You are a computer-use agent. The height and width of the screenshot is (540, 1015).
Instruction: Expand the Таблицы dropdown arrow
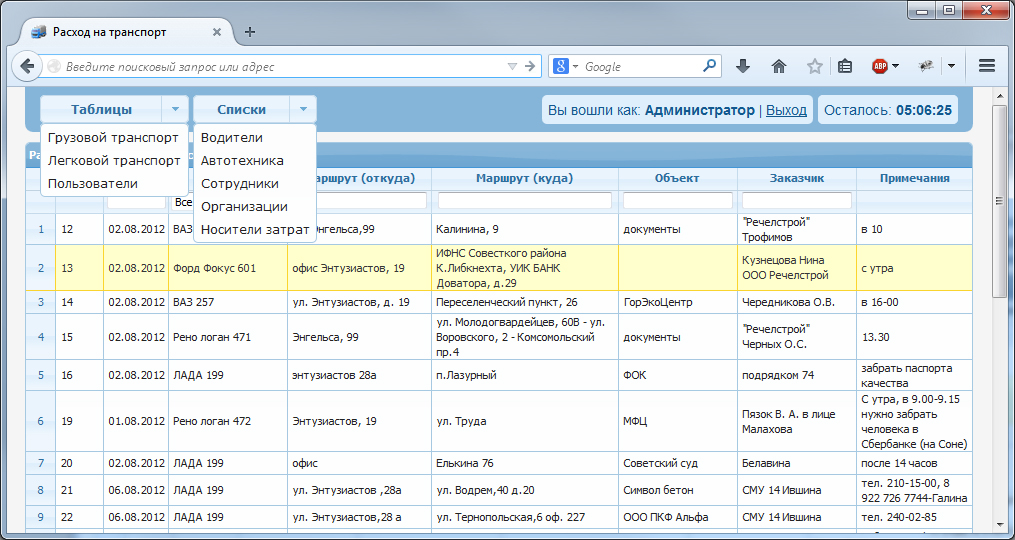(175, 109)
